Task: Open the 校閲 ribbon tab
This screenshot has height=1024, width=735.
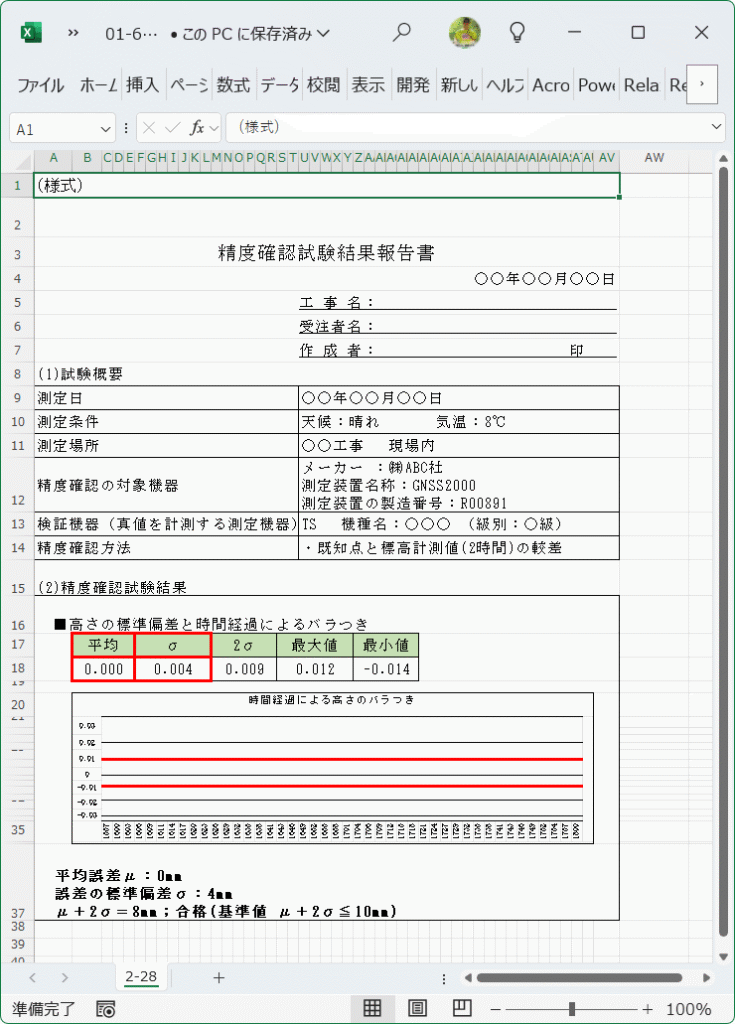Action: (323, 85)
